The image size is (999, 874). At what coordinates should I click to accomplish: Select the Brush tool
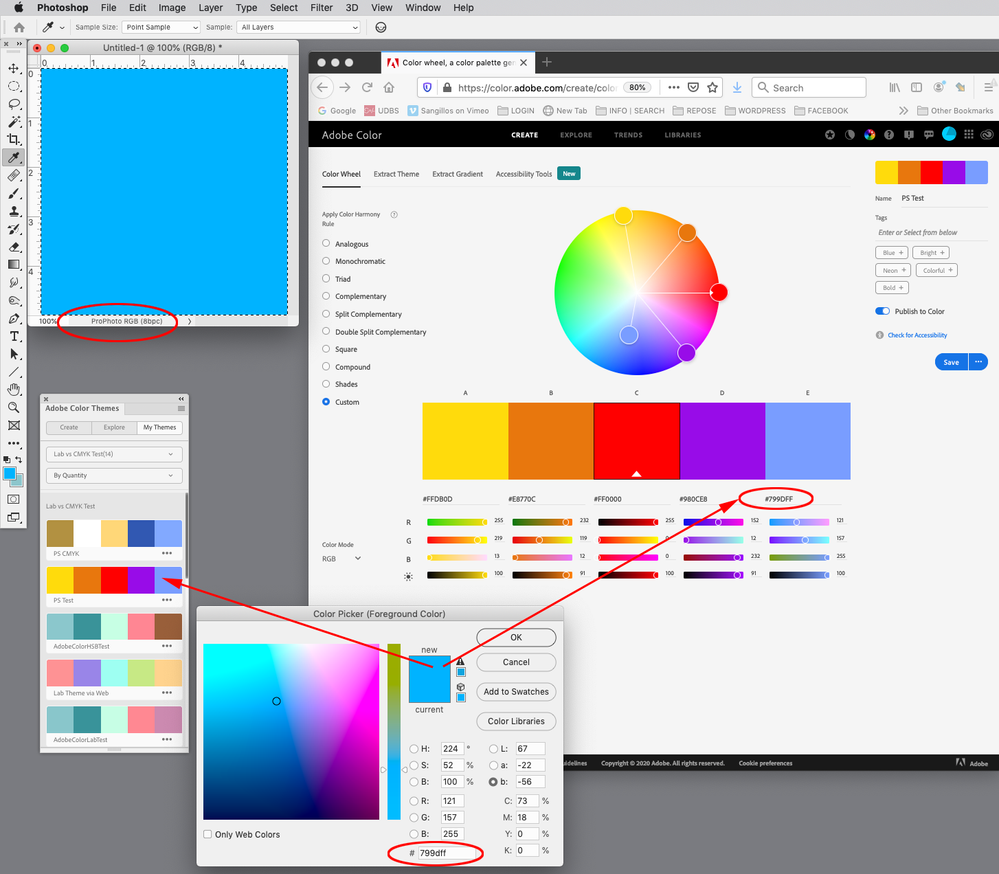pyautogui.click(x=13, y=194)
